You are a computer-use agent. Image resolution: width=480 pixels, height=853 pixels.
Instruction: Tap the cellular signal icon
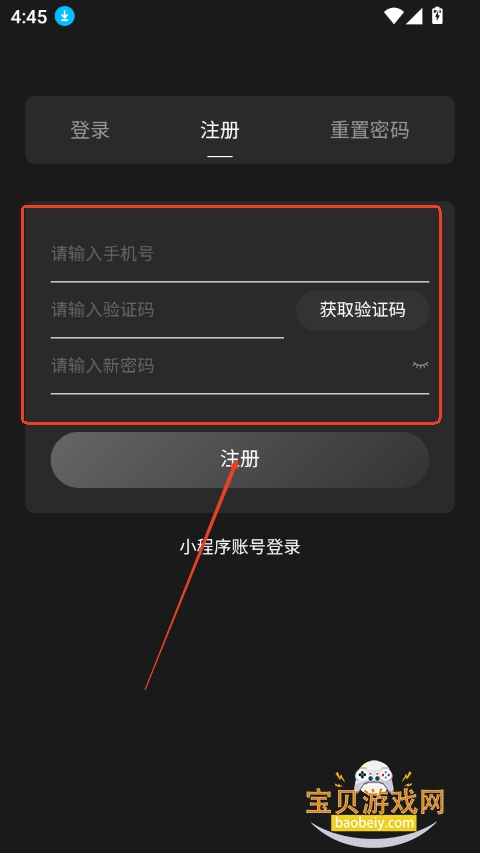[414, 16]
